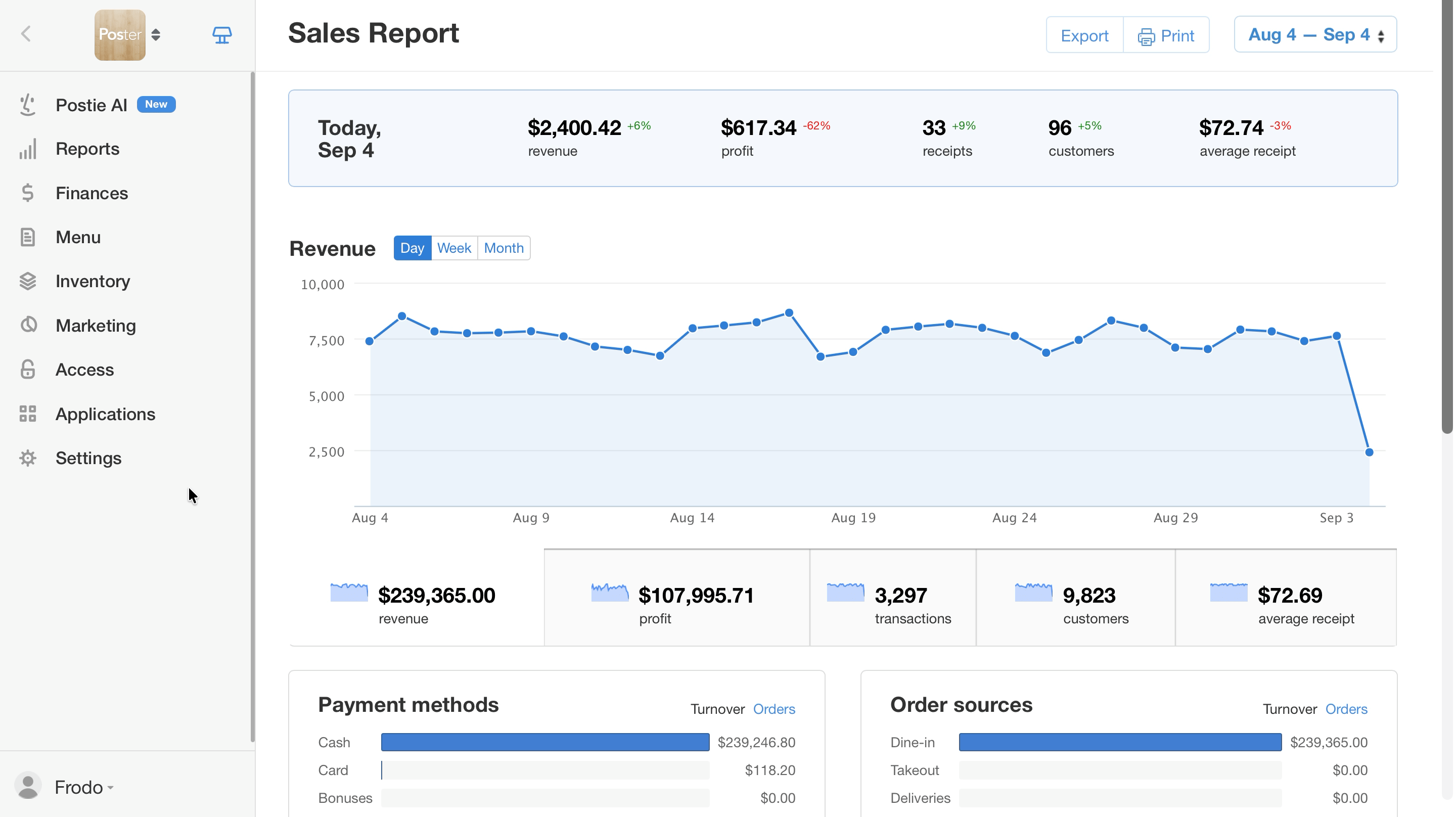This screenshot has width=1456, height=817.
Task: Click the profit sparkline thumbnail
Action: 609,592
